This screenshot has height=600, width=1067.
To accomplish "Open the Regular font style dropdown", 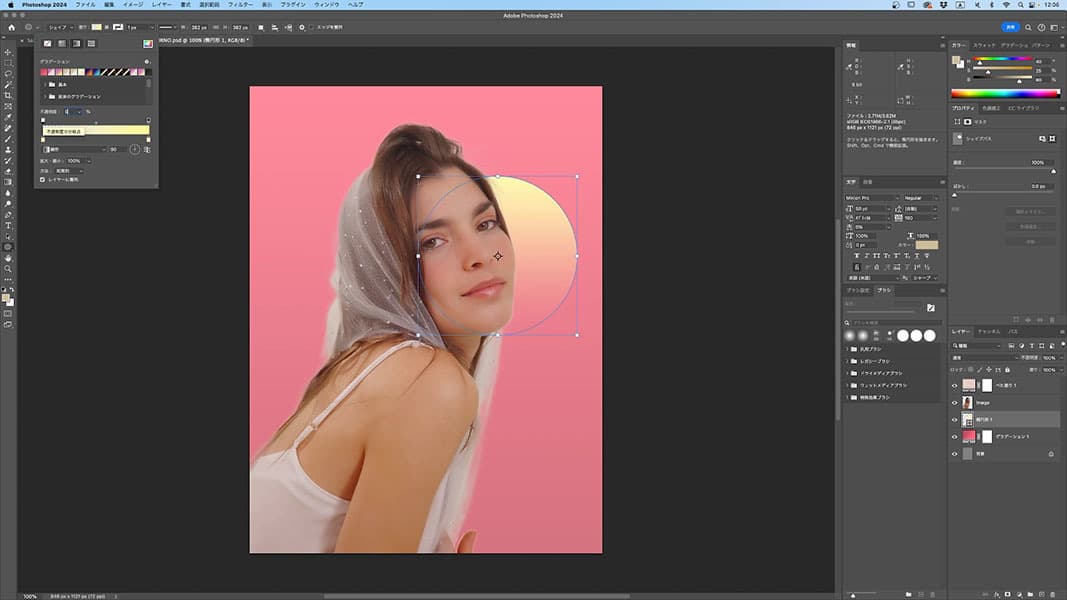I will 920,198.
